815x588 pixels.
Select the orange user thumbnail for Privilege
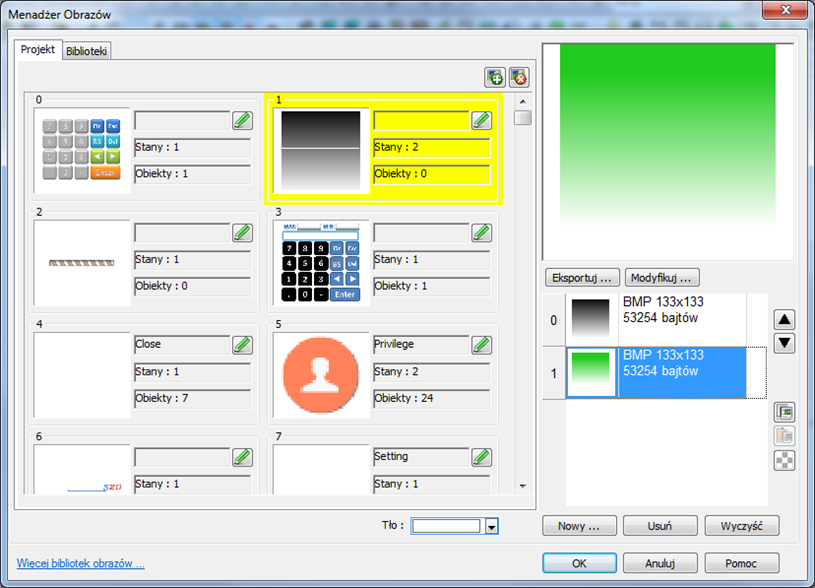321,375
